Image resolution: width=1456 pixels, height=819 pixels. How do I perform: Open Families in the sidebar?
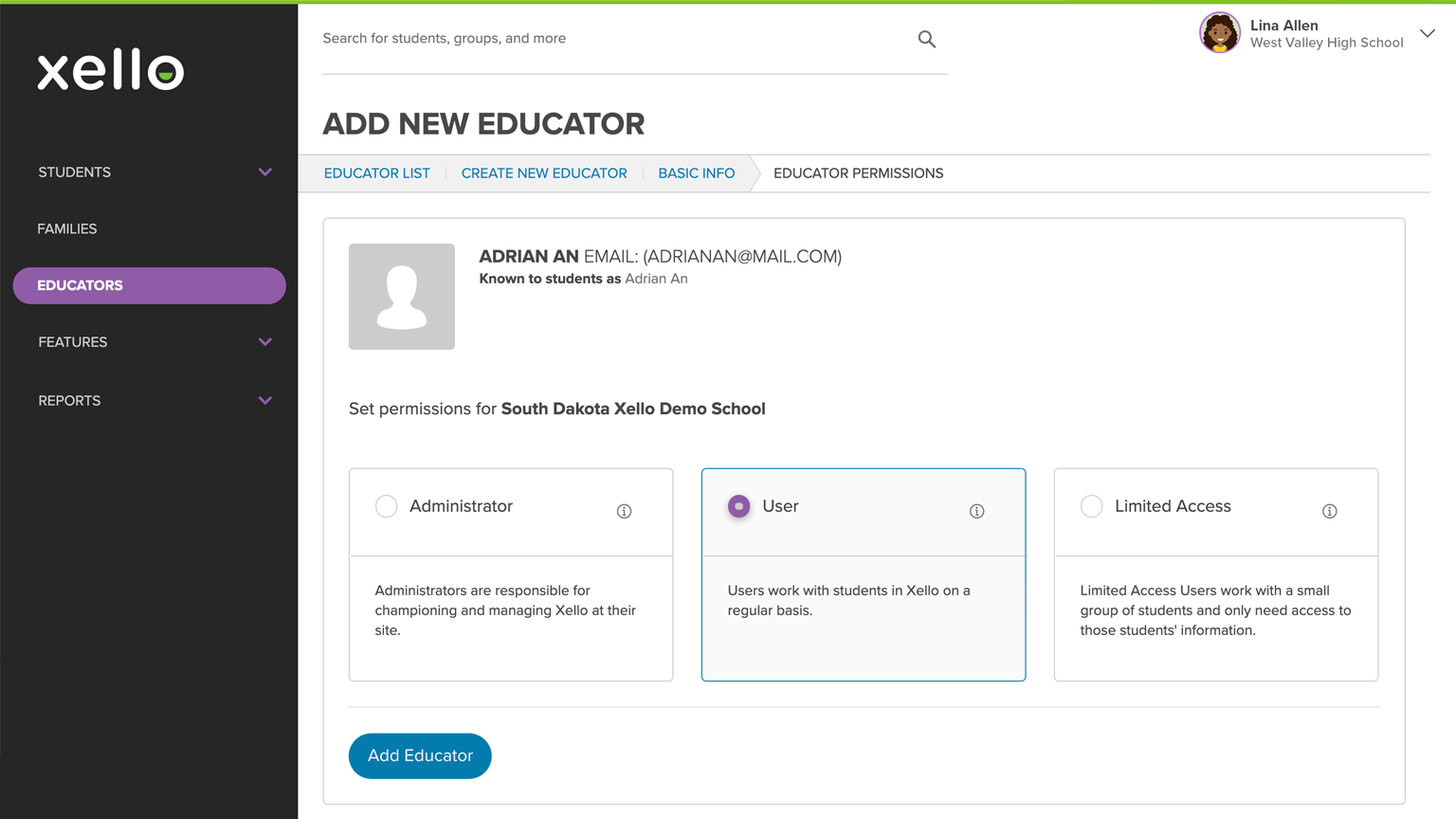pos(67,228)
